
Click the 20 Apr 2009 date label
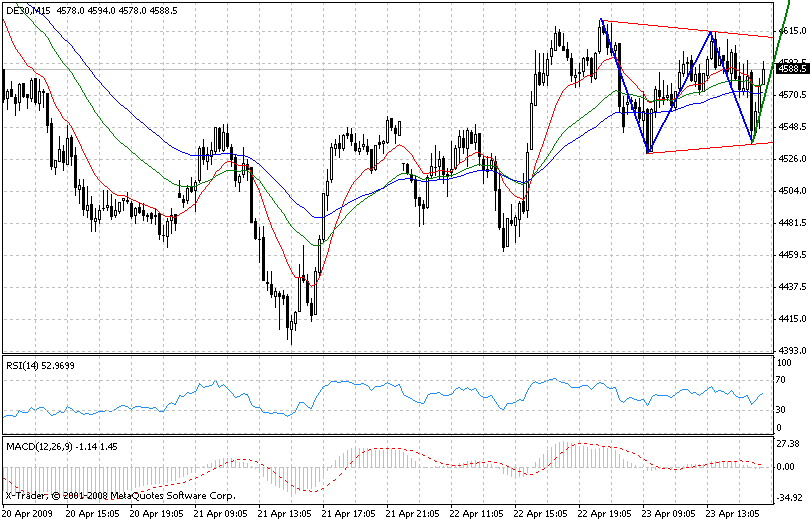[28, 511]
